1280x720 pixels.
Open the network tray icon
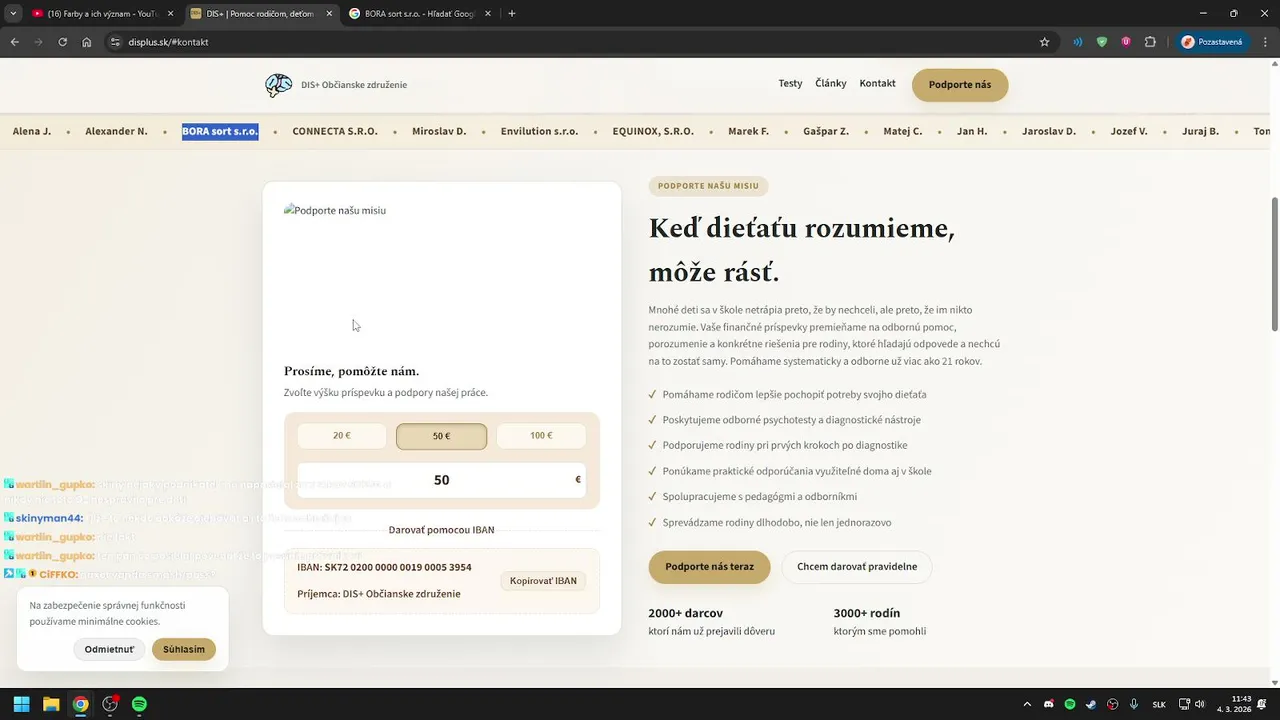1184,704
